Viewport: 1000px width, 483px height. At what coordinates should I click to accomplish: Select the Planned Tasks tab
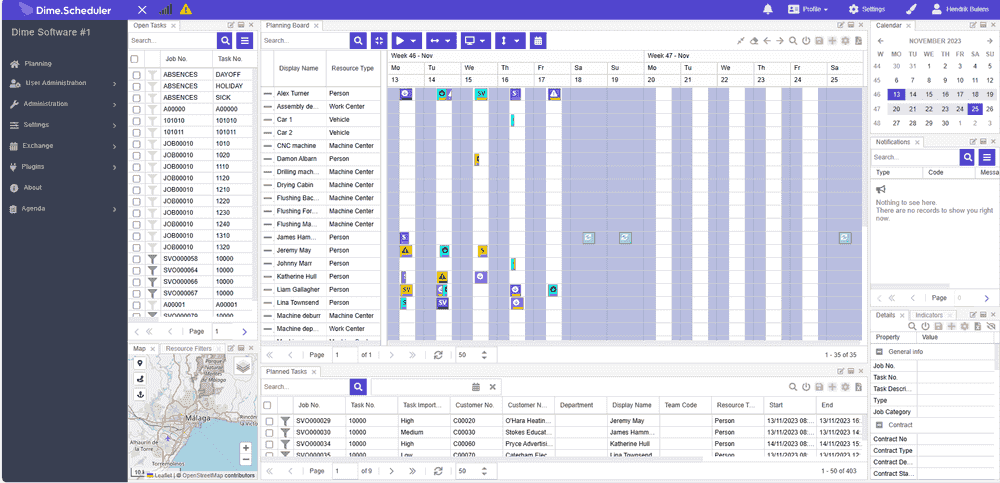286,371
